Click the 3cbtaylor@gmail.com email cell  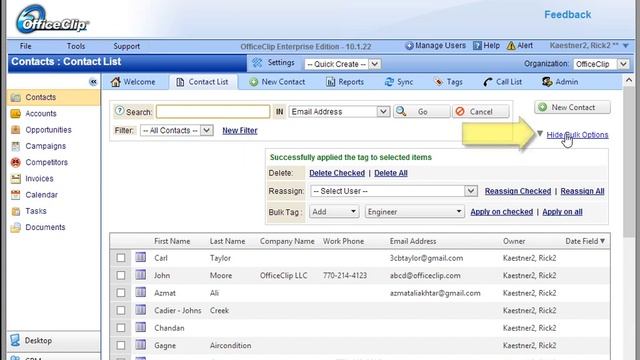click(x=426, y=258)
